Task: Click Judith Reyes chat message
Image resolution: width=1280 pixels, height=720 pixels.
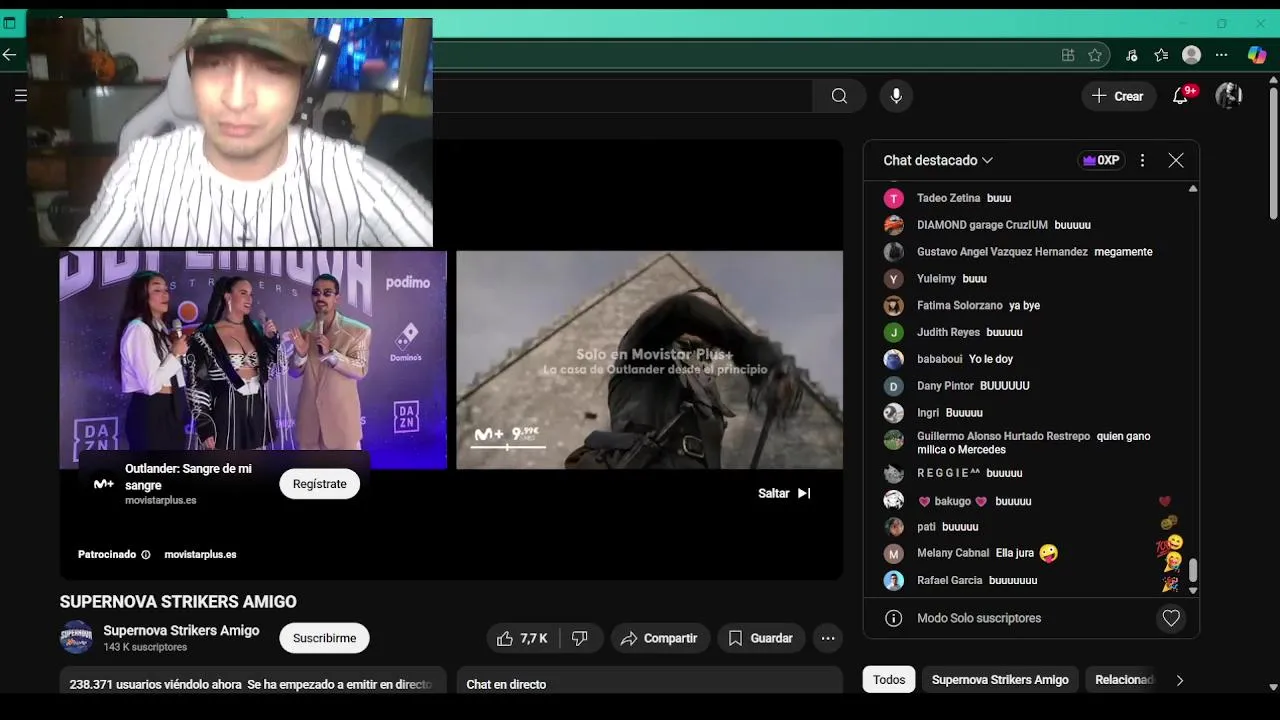Action: tap(1030, 332)
